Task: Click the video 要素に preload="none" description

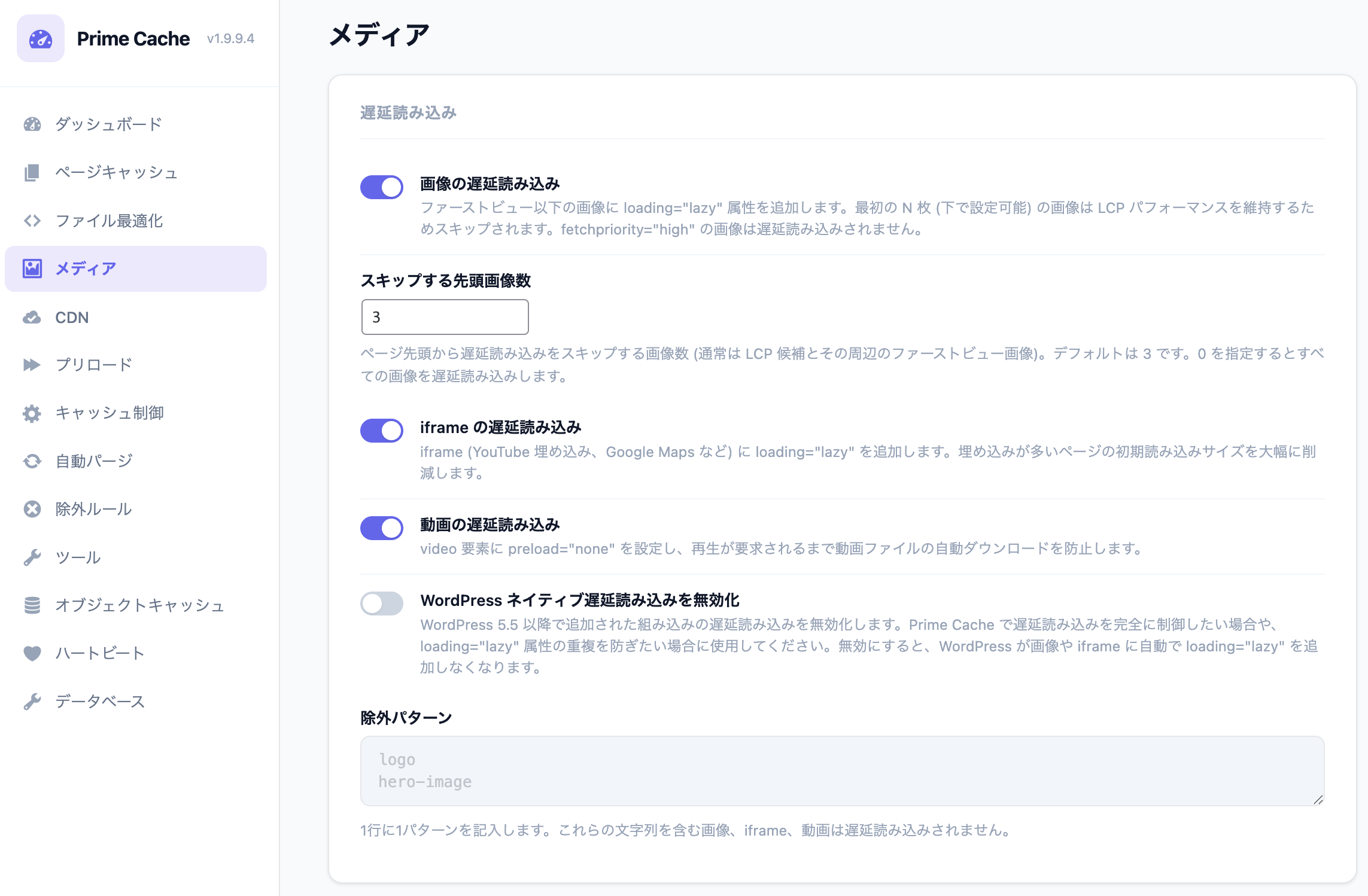Action: [x=783, y=548]
